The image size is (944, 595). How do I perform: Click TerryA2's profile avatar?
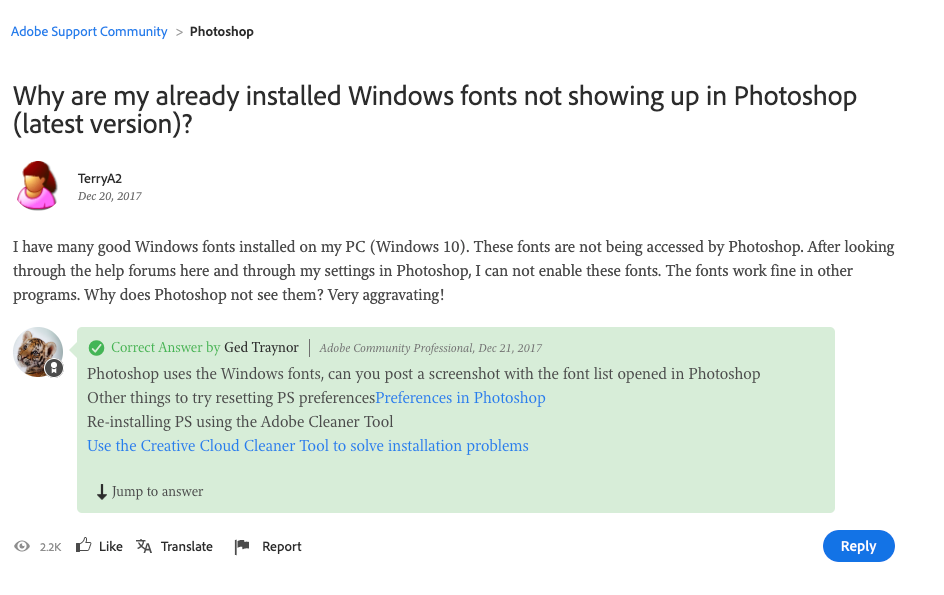click(x=37, y=185)
